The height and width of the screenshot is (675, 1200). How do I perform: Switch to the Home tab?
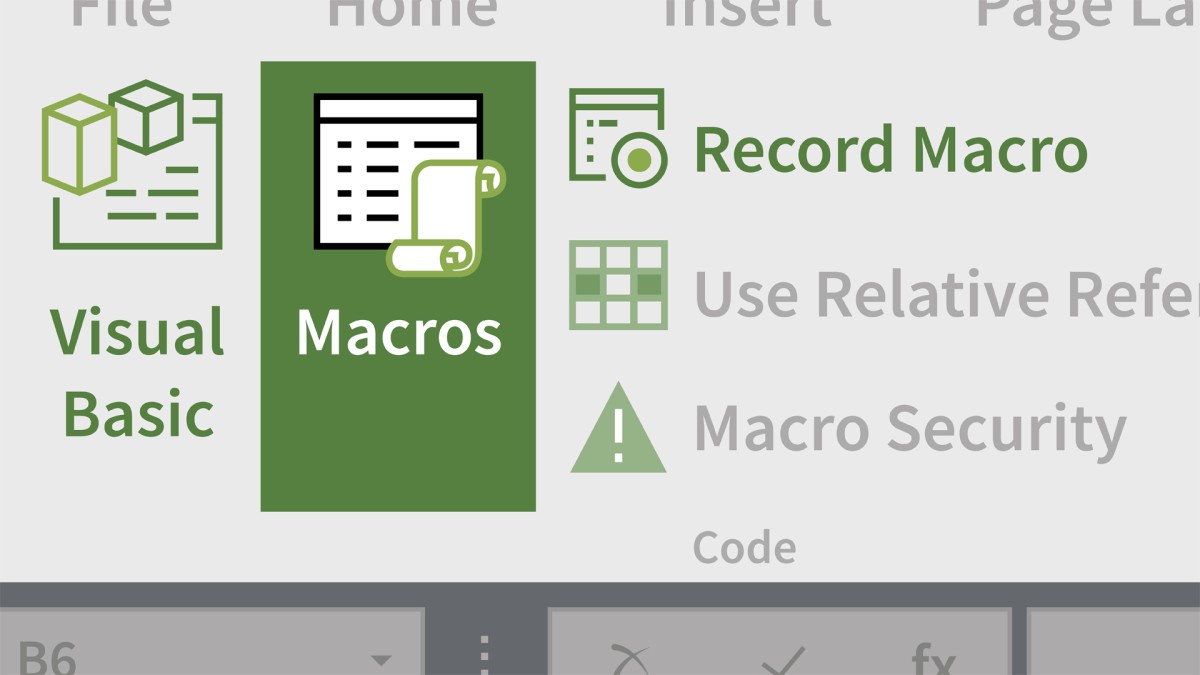tap(411, 10)
